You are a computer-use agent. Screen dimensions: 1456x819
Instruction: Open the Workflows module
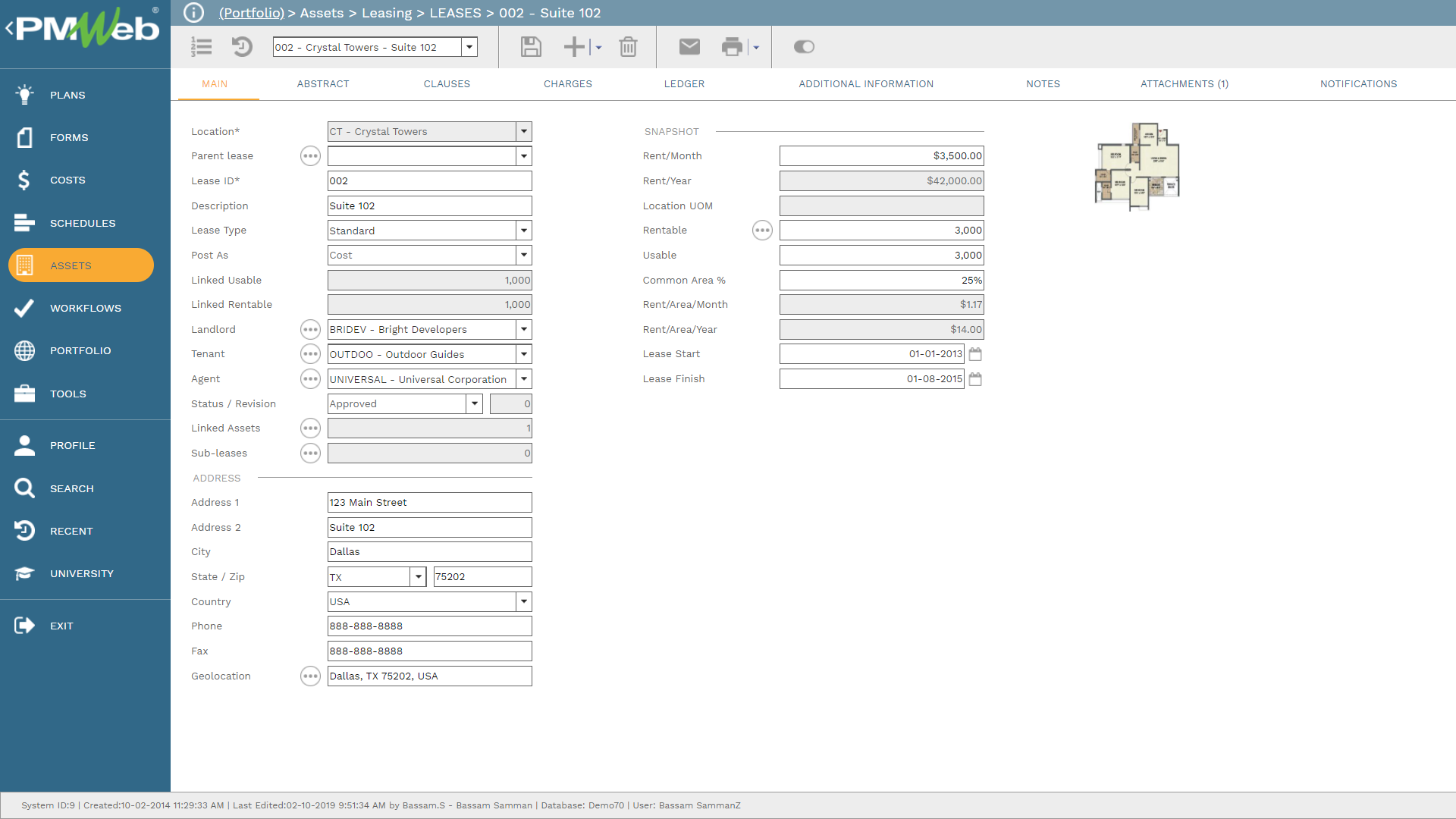[x=85, y=308]
